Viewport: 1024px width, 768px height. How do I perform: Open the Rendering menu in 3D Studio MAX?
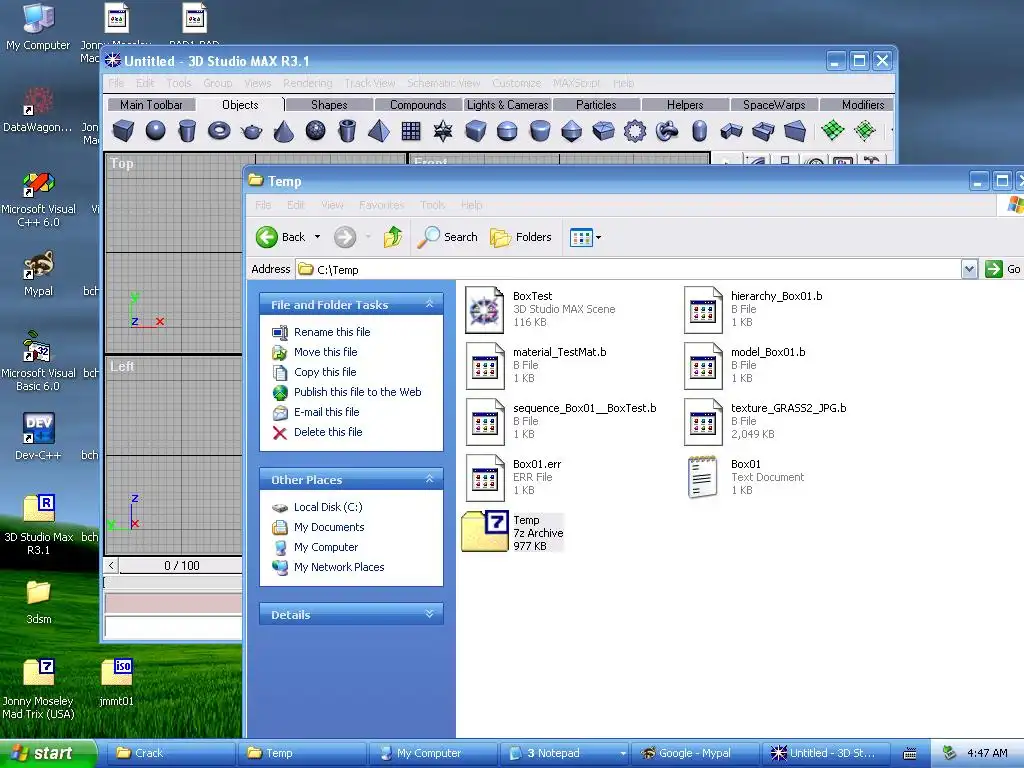tap(308, 83)
